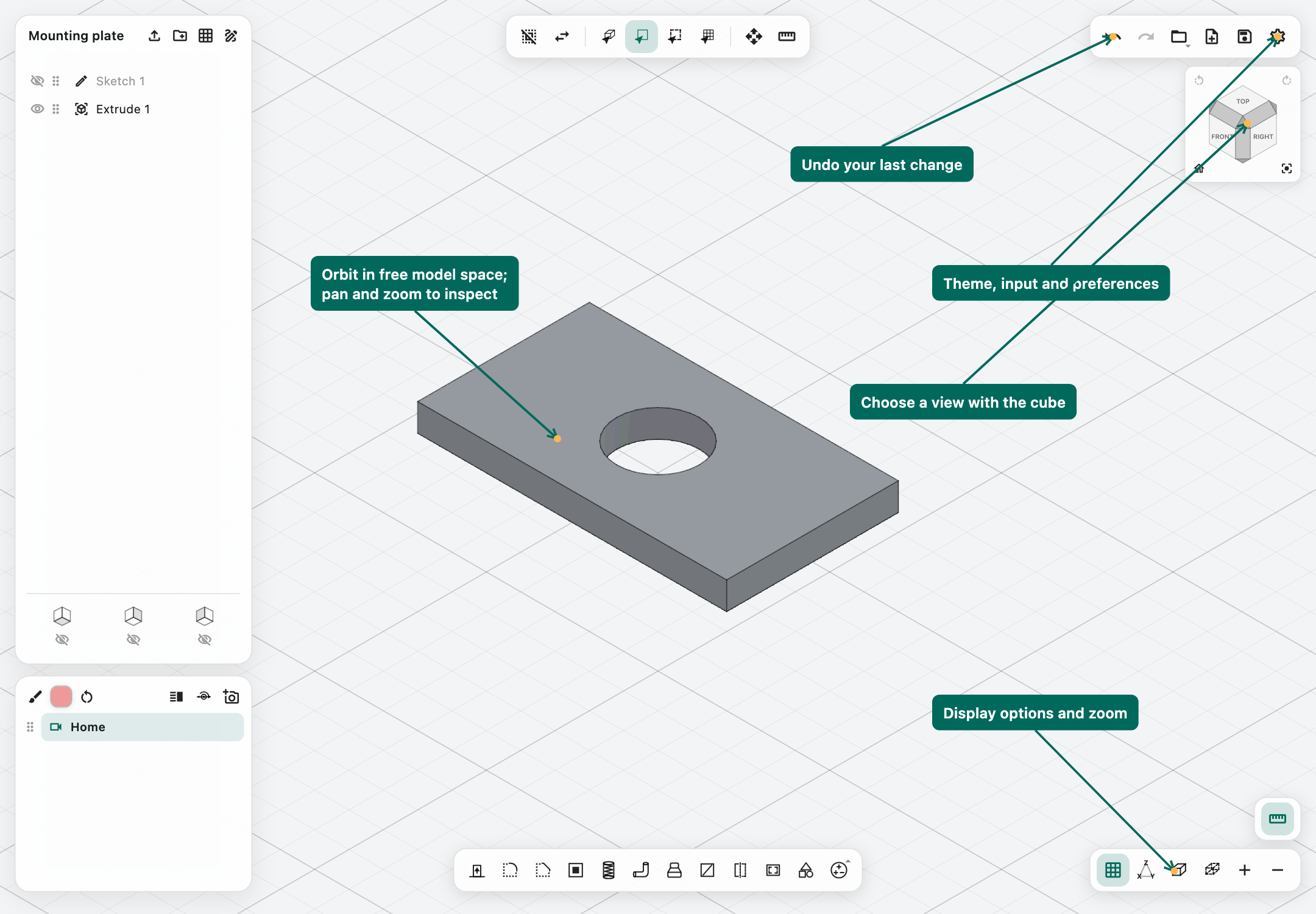
Task: Click the swap direction arrows icon
Action: click(562, 37)
